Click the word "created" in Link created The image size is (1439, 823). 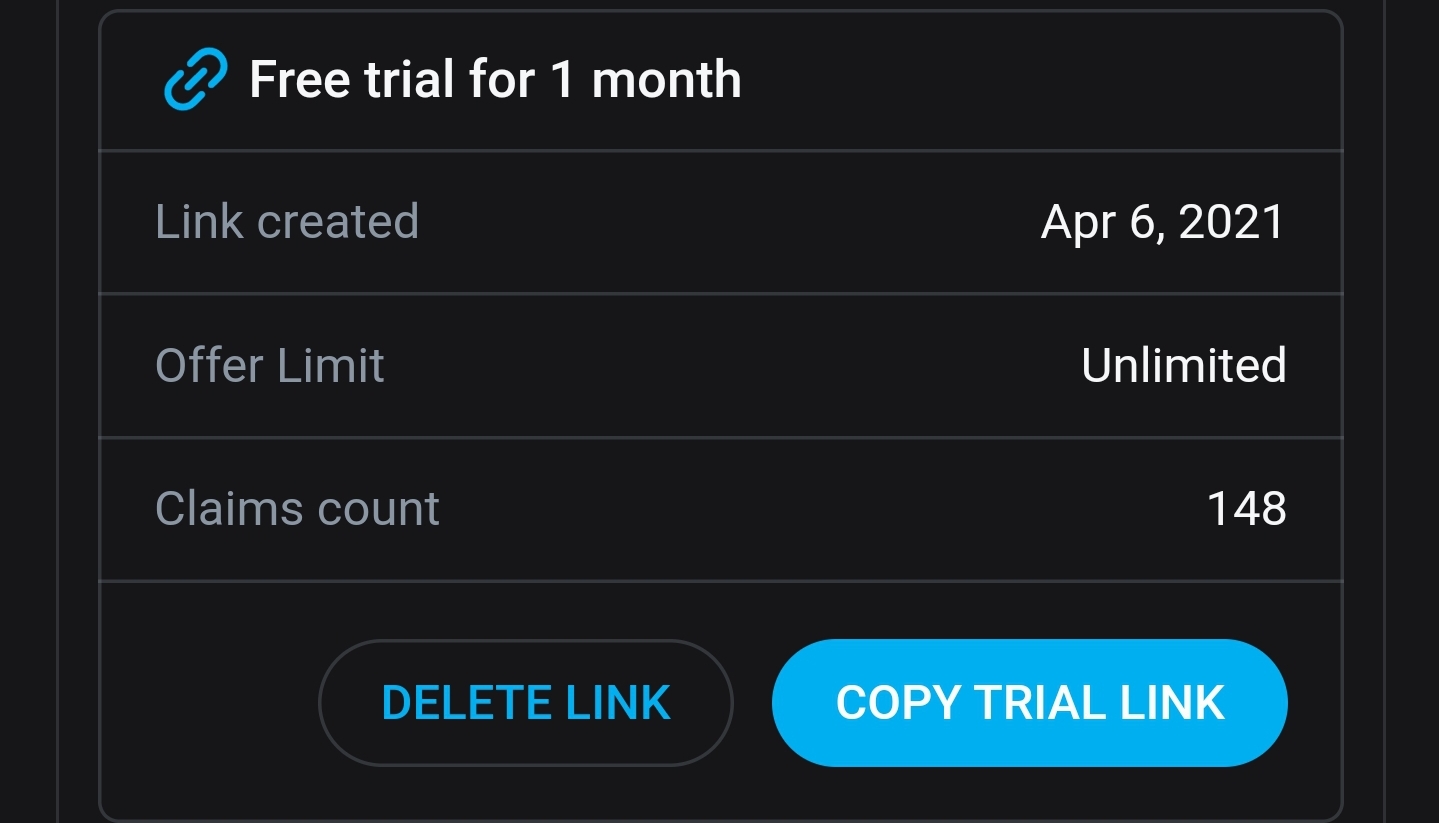[x=338, y=222]
